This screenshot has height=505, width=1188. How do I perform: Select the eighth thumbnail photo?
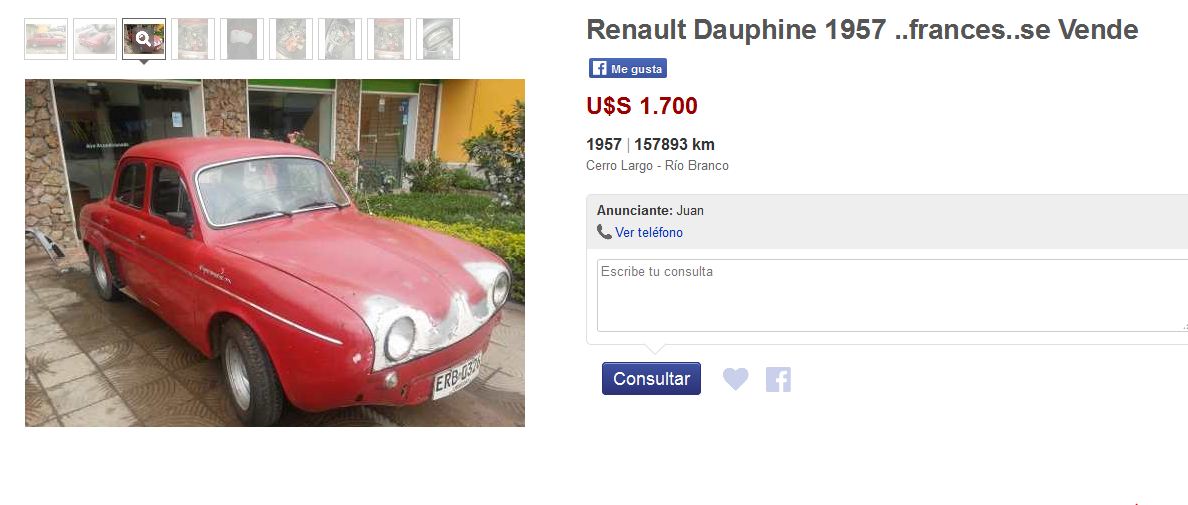[x=389, y=39]
